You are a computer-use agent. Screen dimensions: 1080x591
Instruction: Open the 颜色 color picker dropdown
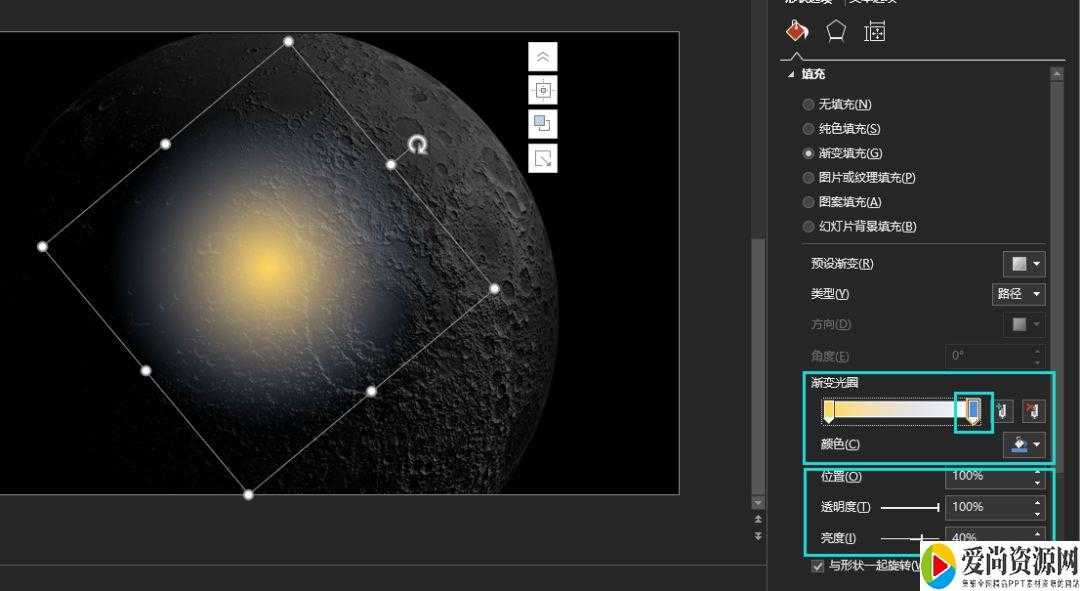(1026, 445)
